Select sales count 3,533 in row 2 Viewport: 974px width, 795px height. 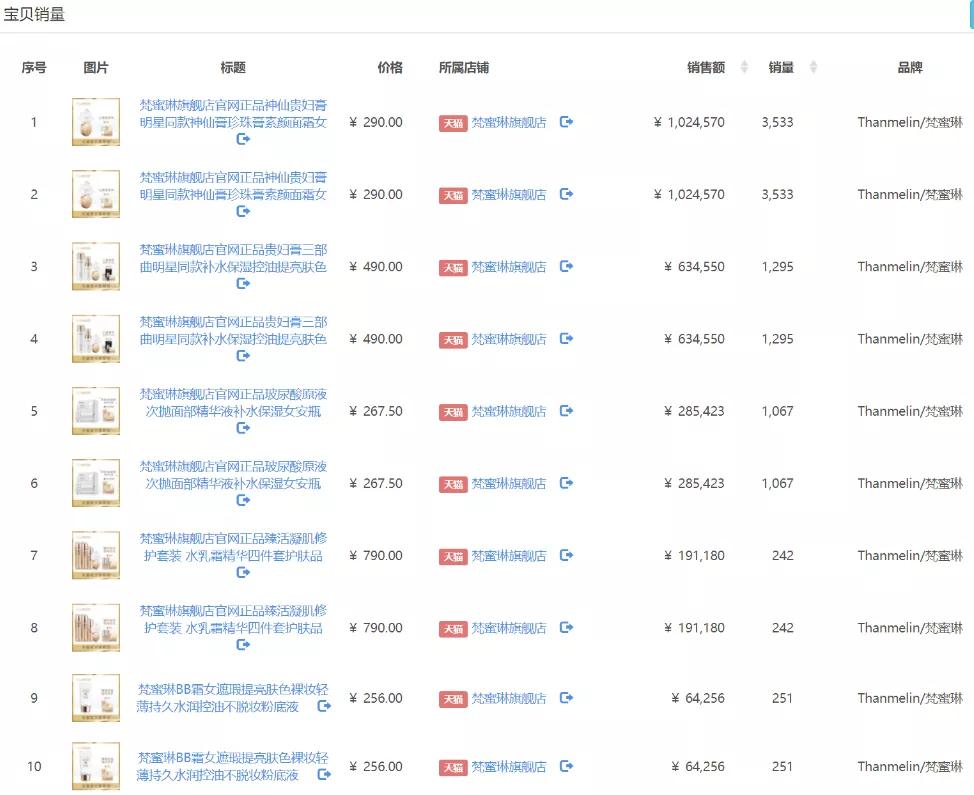click(x=778, y=194)
